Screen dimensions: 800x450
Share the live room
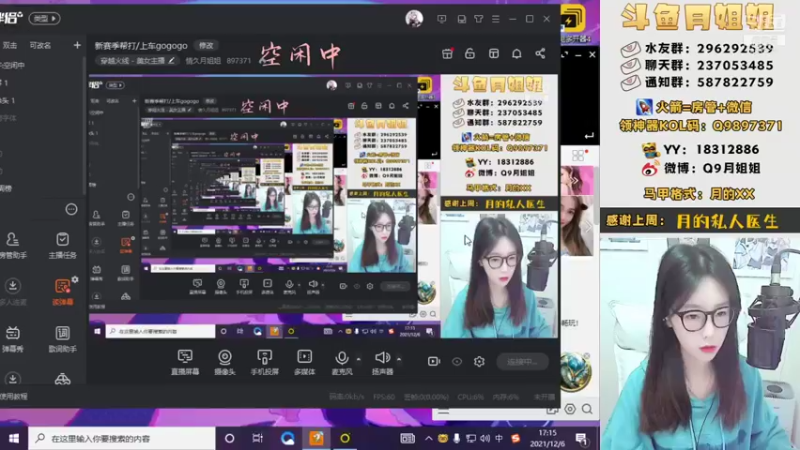540,54
